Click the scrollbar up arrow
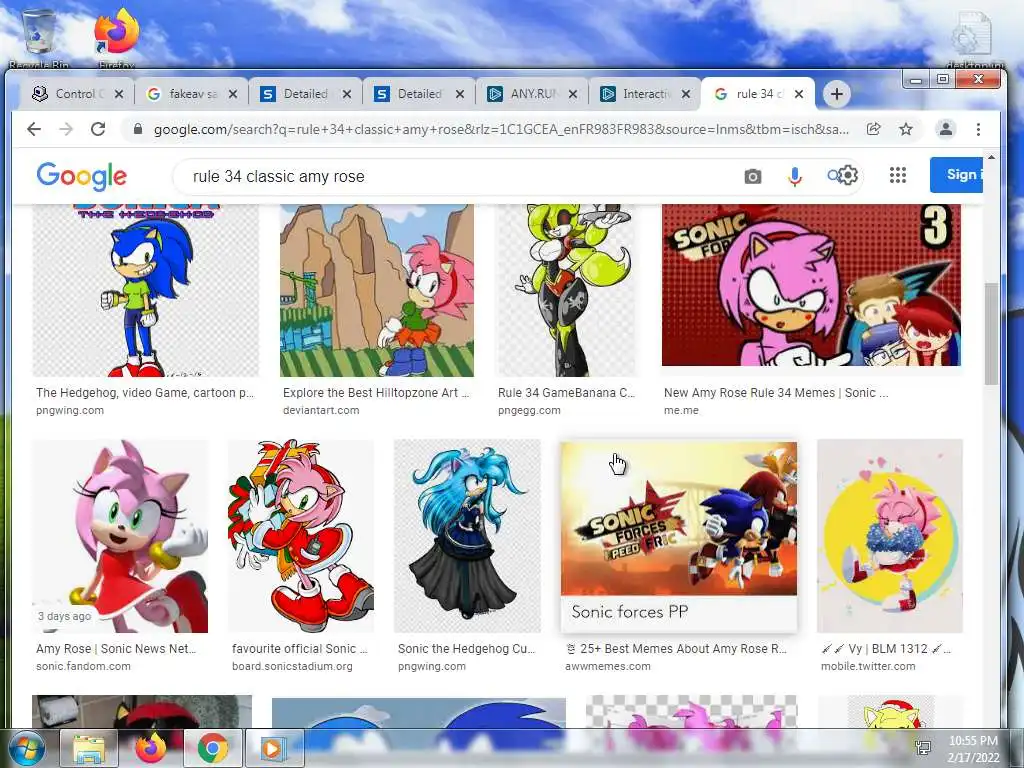Image resolution: width=1024 pixels, height=768 pixels. pos(991,157)
